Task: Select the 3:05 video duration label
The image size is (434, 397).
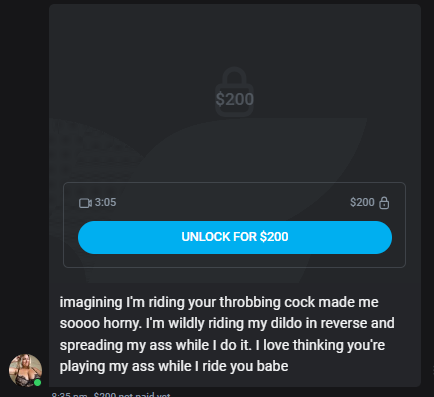Action: click(x=105, y=202)
